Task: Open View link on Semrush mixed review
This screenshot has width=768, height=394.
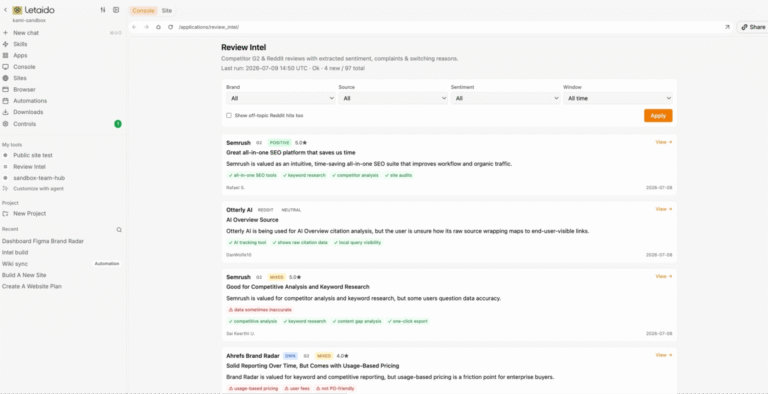Action: tap(664, 276)
